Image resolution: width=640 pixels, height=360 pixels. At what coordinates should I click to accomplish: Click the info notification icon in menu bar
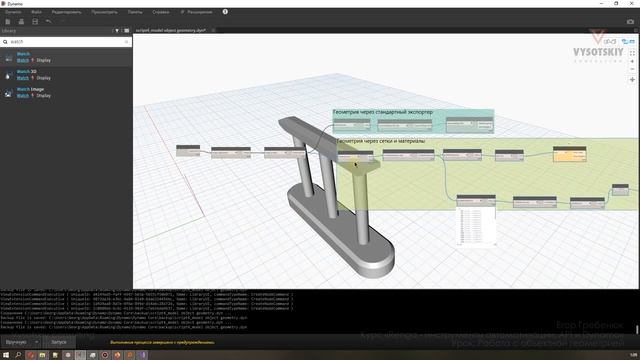[225, 12]
